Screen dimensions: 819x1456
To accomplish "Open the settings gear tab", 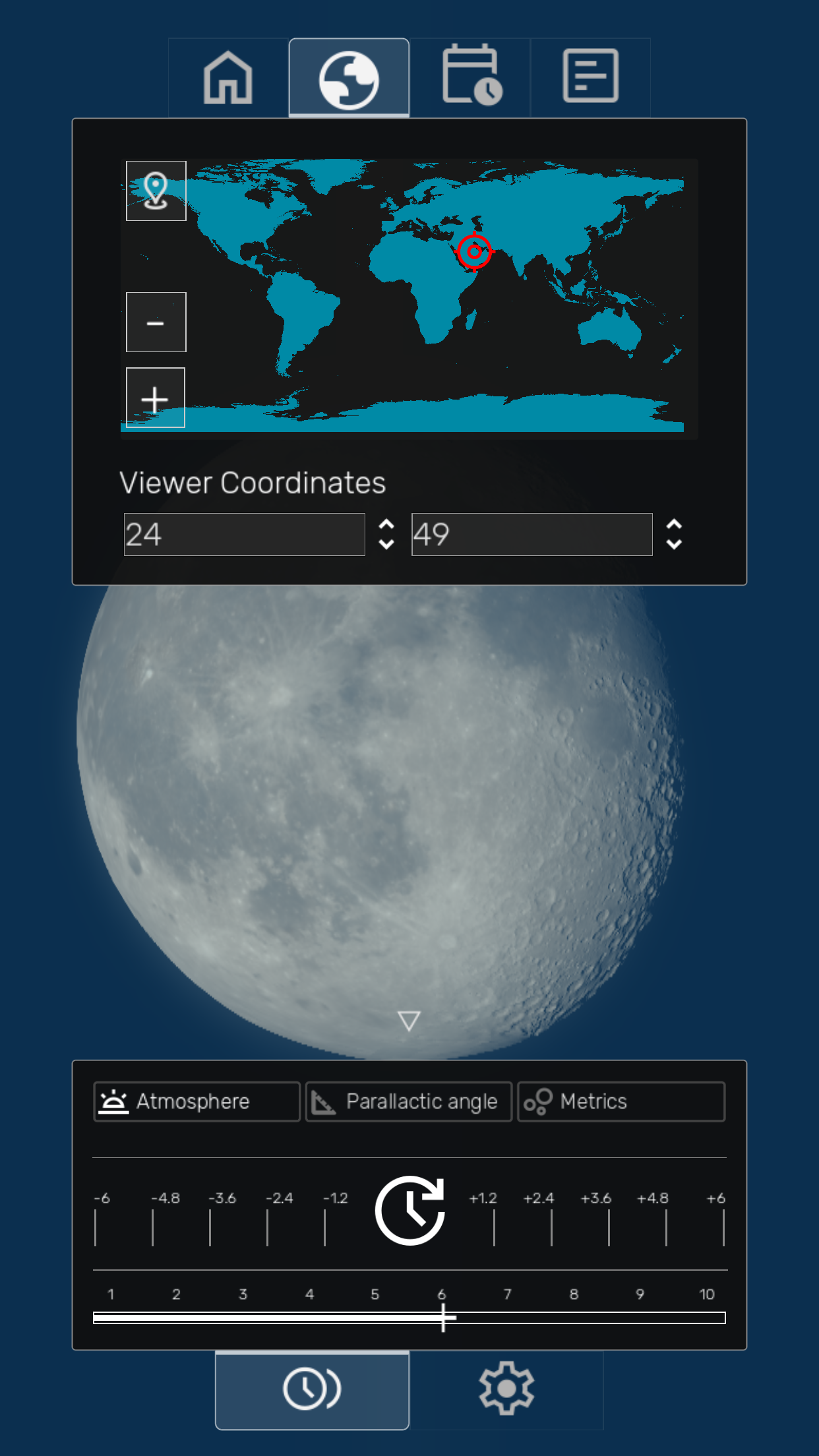I will (506, 1389).
